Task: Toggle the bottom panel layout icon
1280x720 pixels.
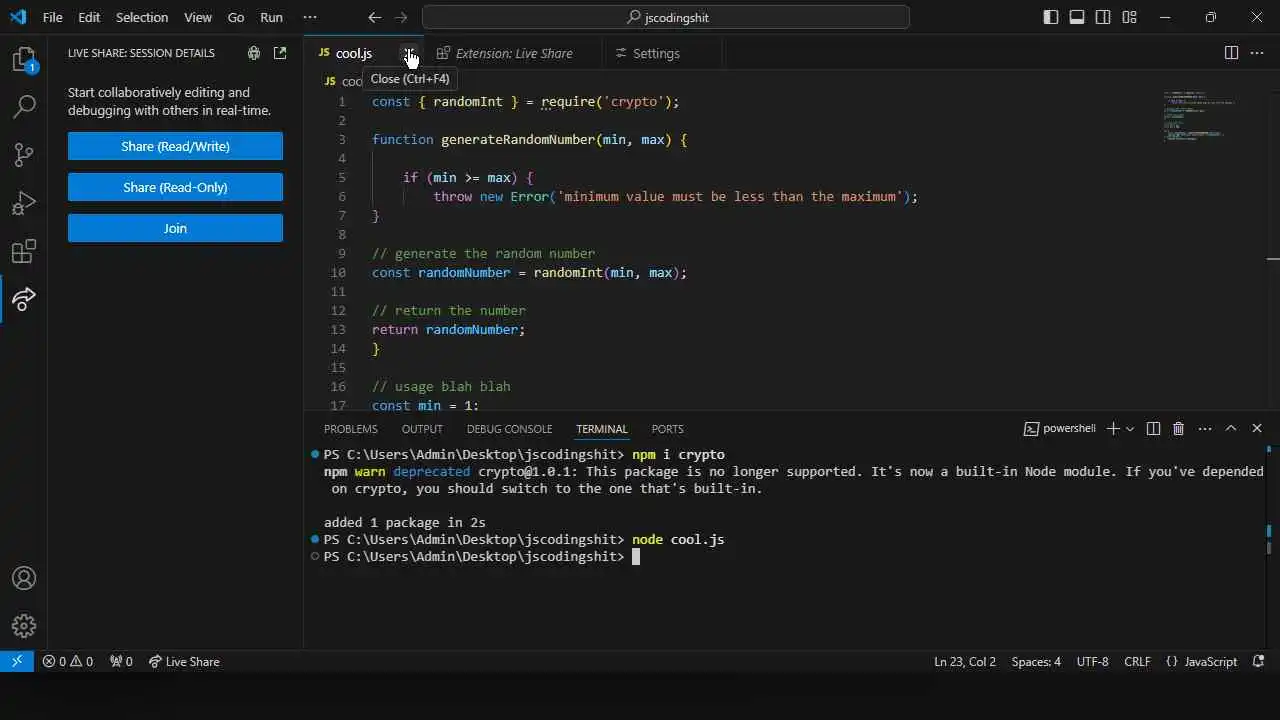Action: tap(1077, 17)
